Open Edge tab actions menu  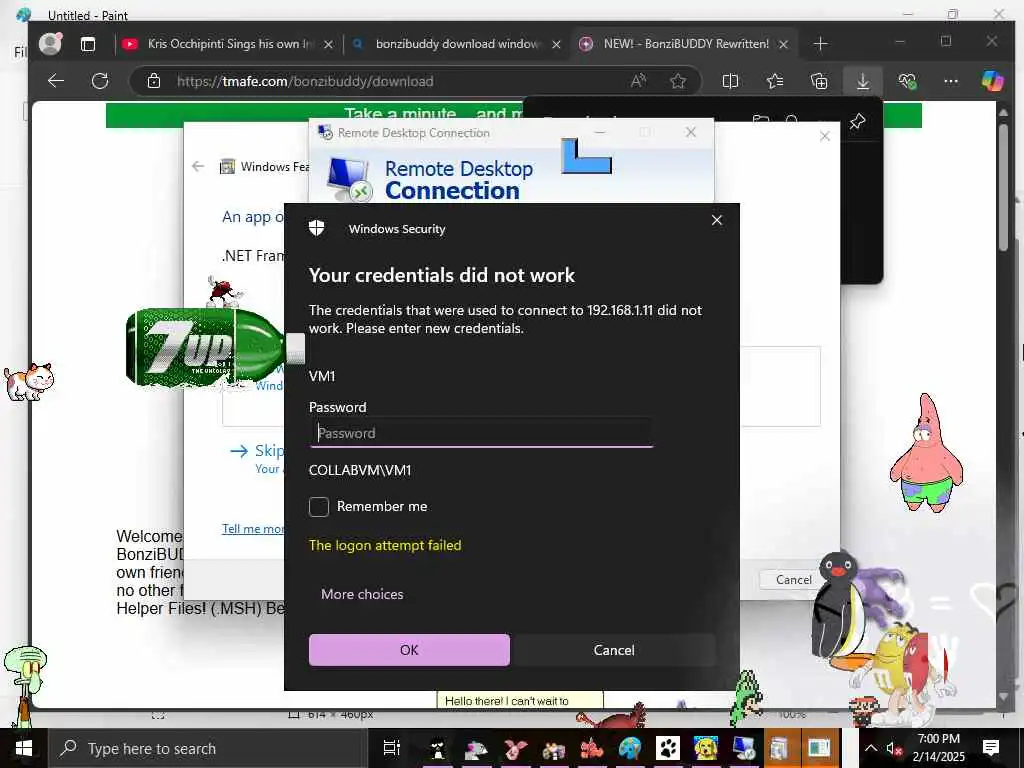[x=88, y=44]
